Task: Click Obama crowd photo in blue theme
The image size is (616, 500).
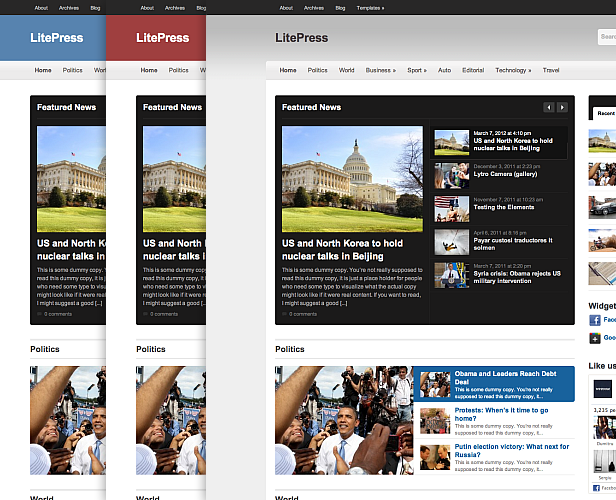Action: [68, 420]
